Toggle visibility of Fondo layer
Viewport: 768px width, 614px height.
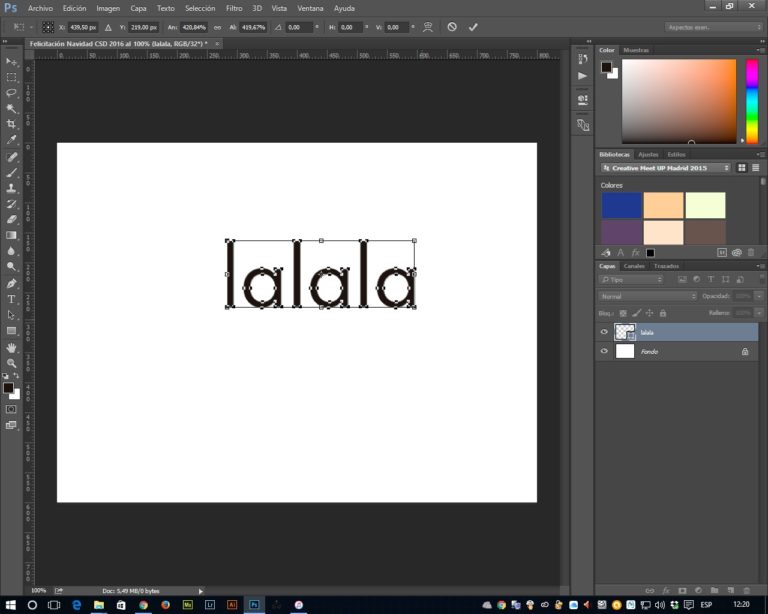(x=604, y=352)
